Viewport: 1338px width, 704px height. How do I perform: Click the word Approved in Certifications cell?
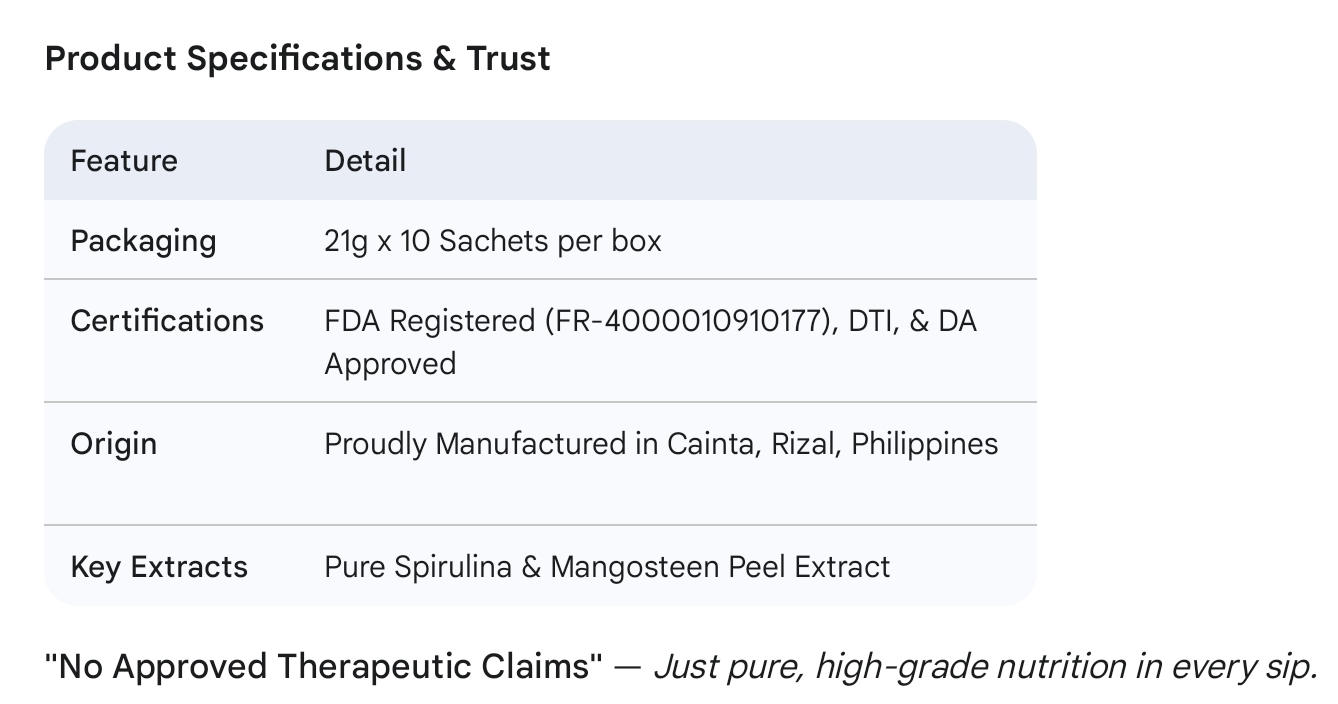(x=390, y=363)
